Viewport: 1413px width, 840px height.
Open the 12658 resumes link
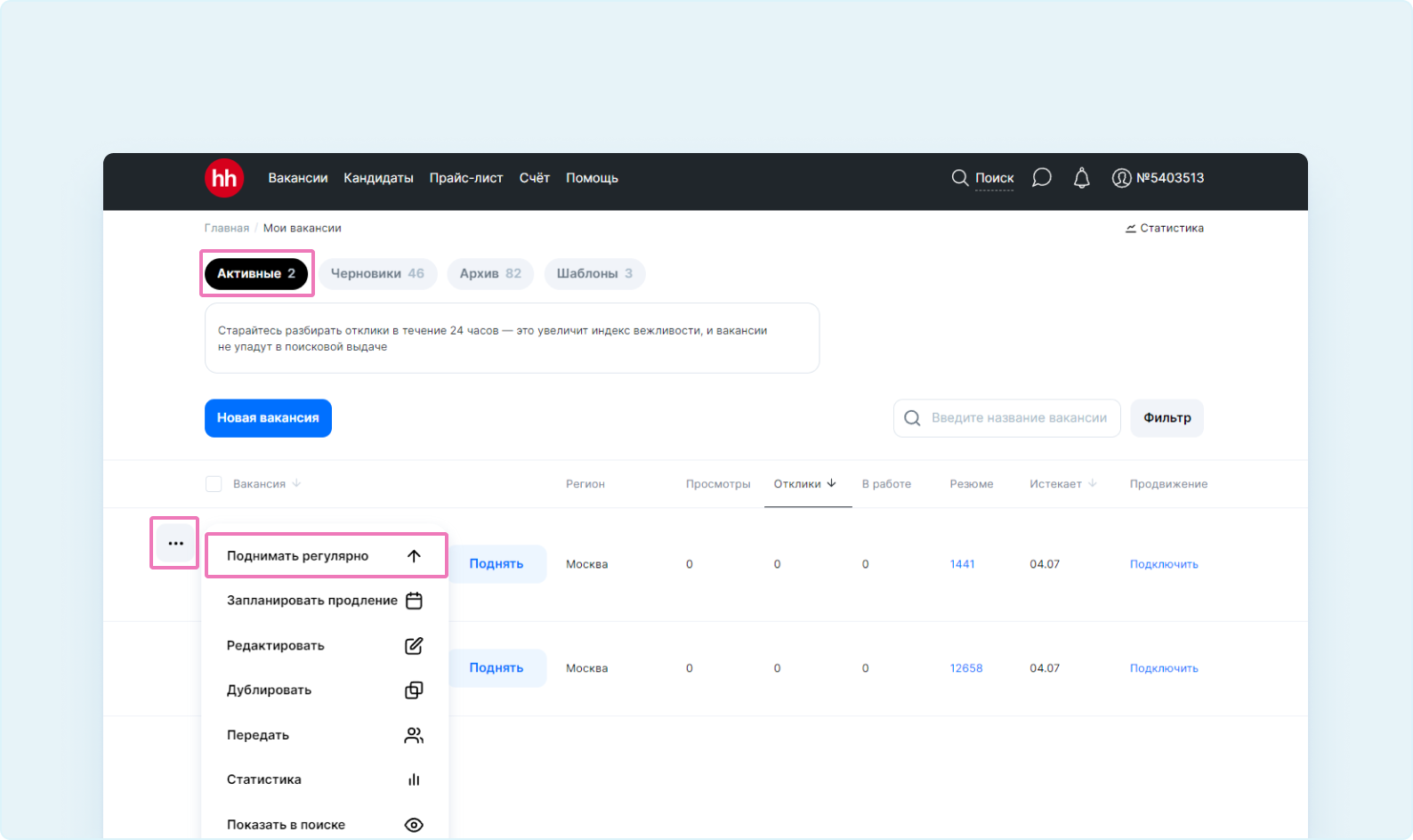pyautogui.click(x=965, y=668)
